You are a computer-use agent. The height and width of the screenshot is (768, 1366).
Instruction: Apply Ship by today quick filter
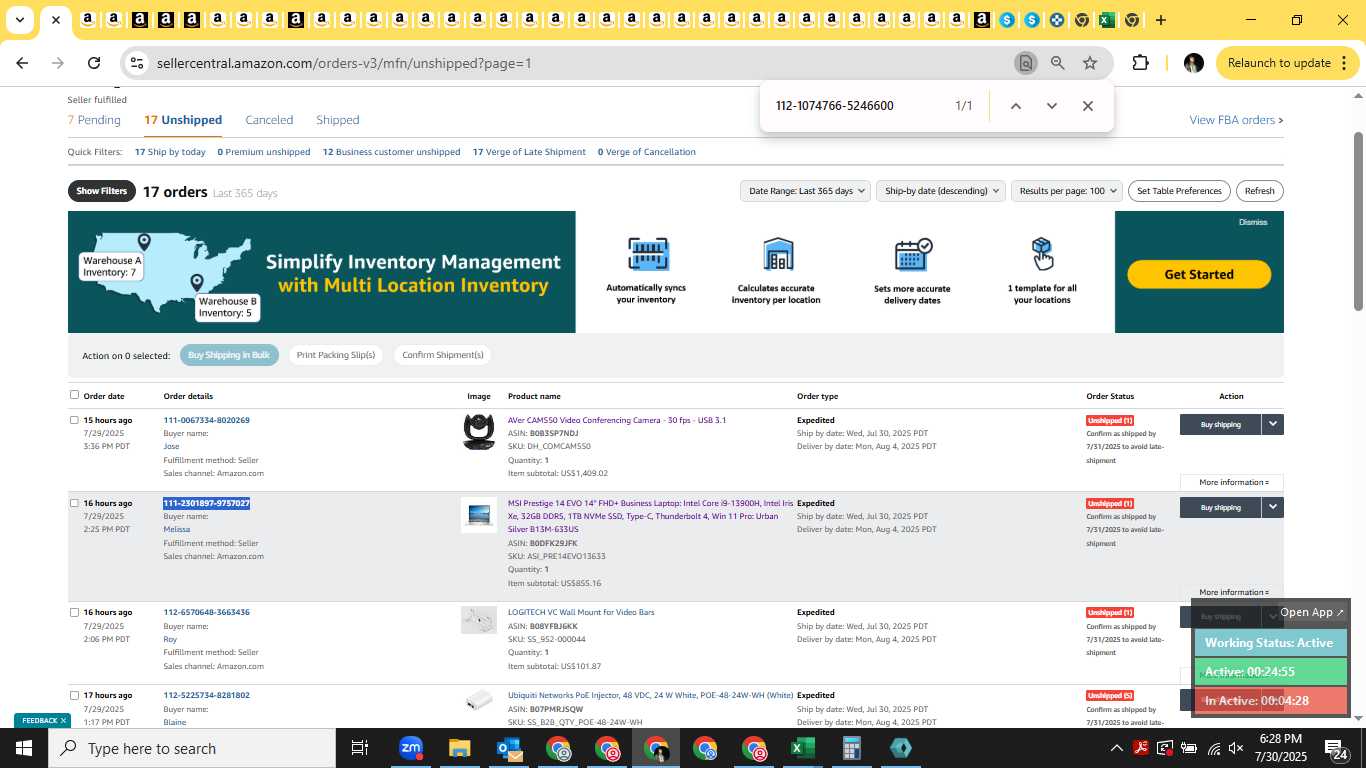click(170, 152)
